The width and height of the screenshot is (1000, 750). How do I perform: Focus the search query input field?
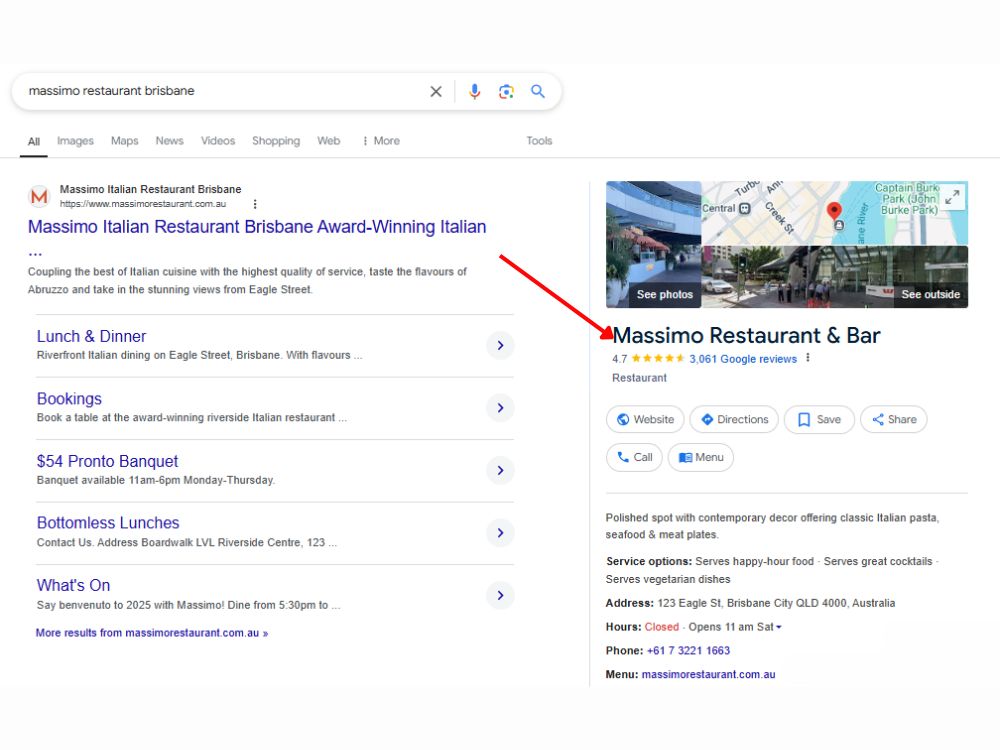[223, 91]
